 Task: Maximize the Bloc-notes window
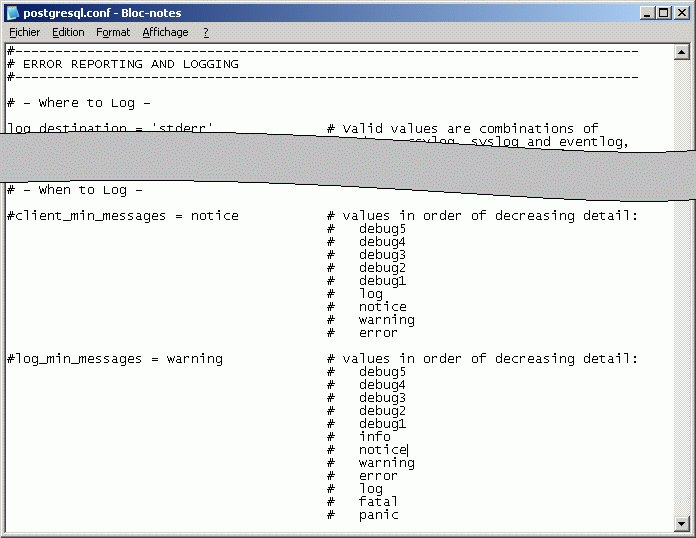click(662, 13)
